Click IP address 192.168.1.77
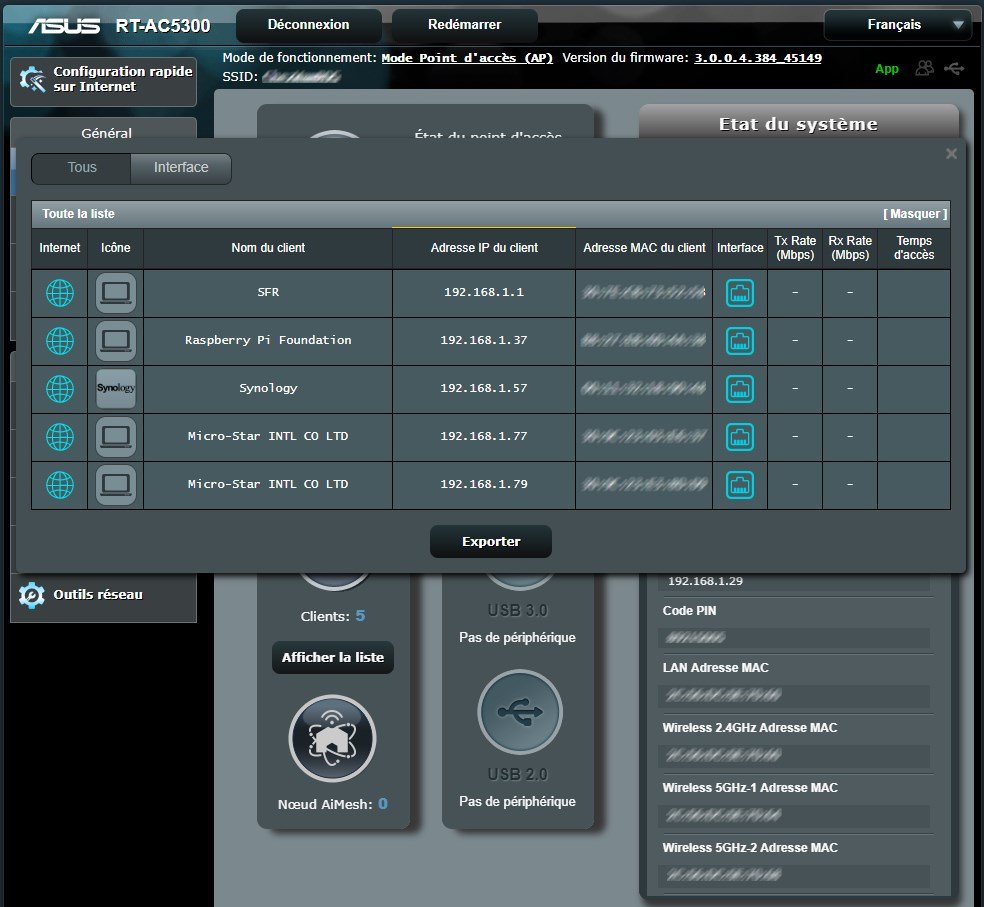The image size is (984, 907). pos(484,436)
